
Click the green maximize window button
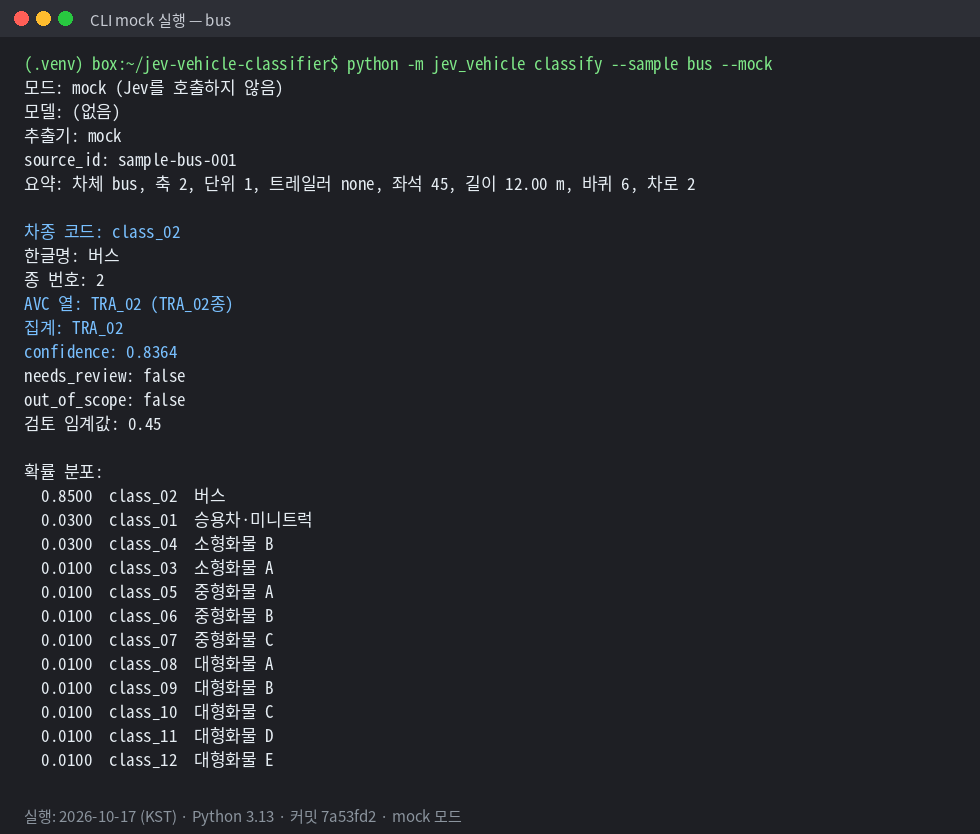click(65, 19)
